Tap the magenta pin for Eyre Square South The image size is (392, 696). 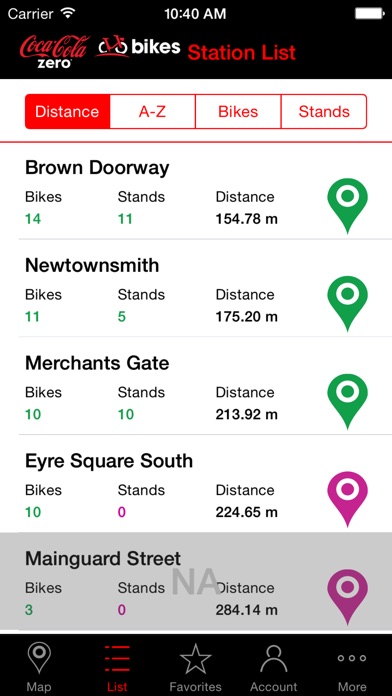(x=347, y=499)
